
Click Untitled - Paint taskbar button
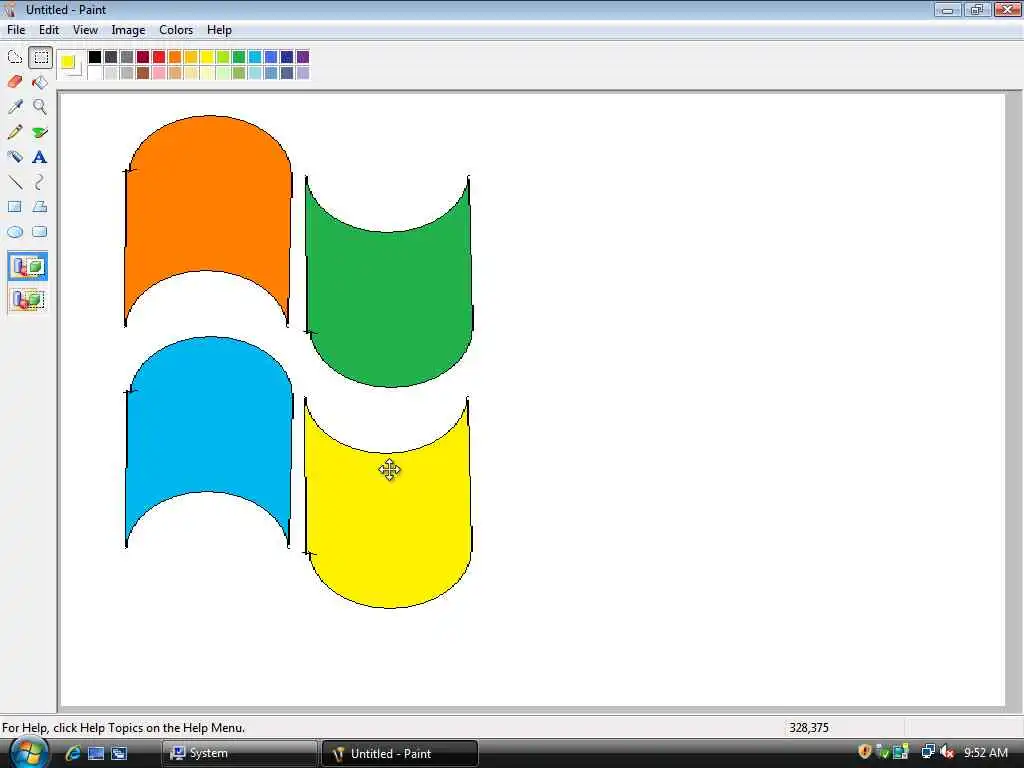click(400, 753)
